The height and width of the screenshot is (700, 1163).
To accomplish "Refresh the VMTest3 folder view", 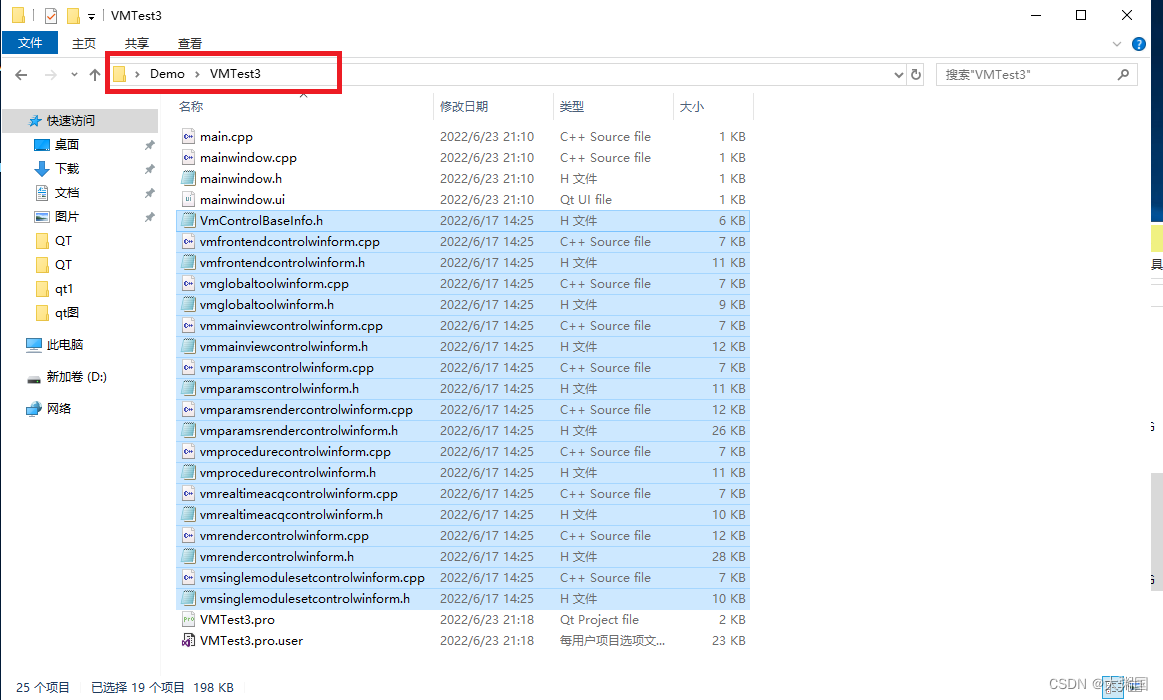I will pos(916,74).
